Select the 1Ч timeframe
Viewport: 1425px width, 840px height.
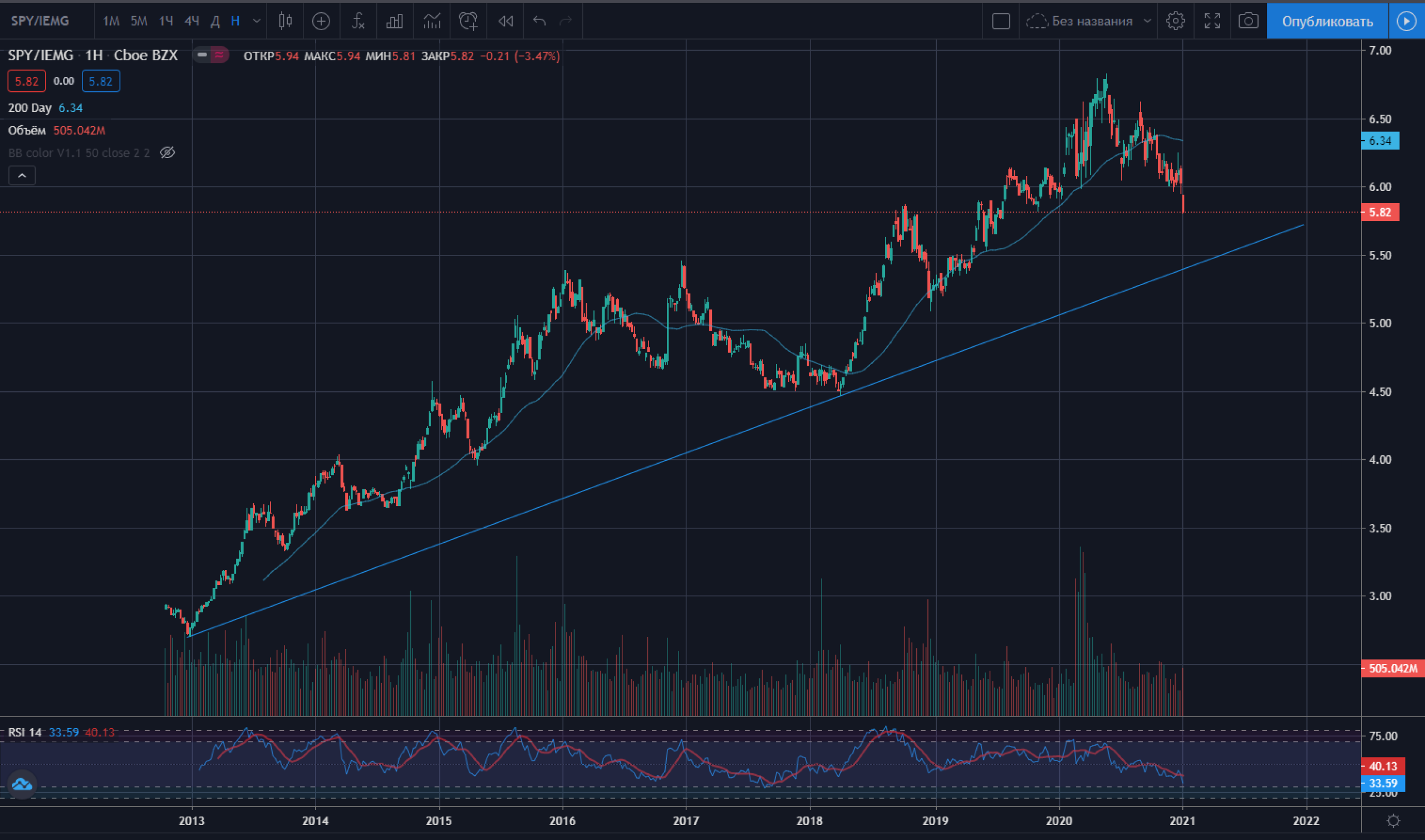166,21
